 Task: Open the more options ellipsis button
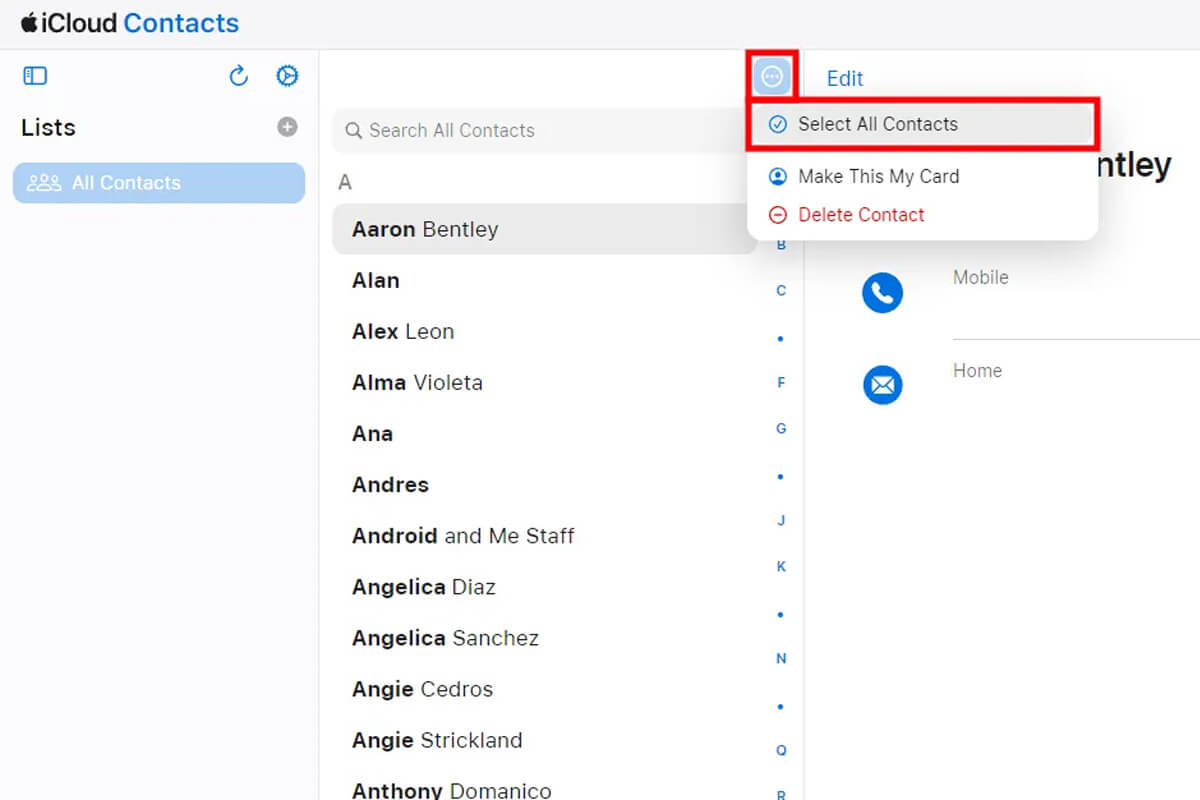pyautogui.click(x=772, y=75)
